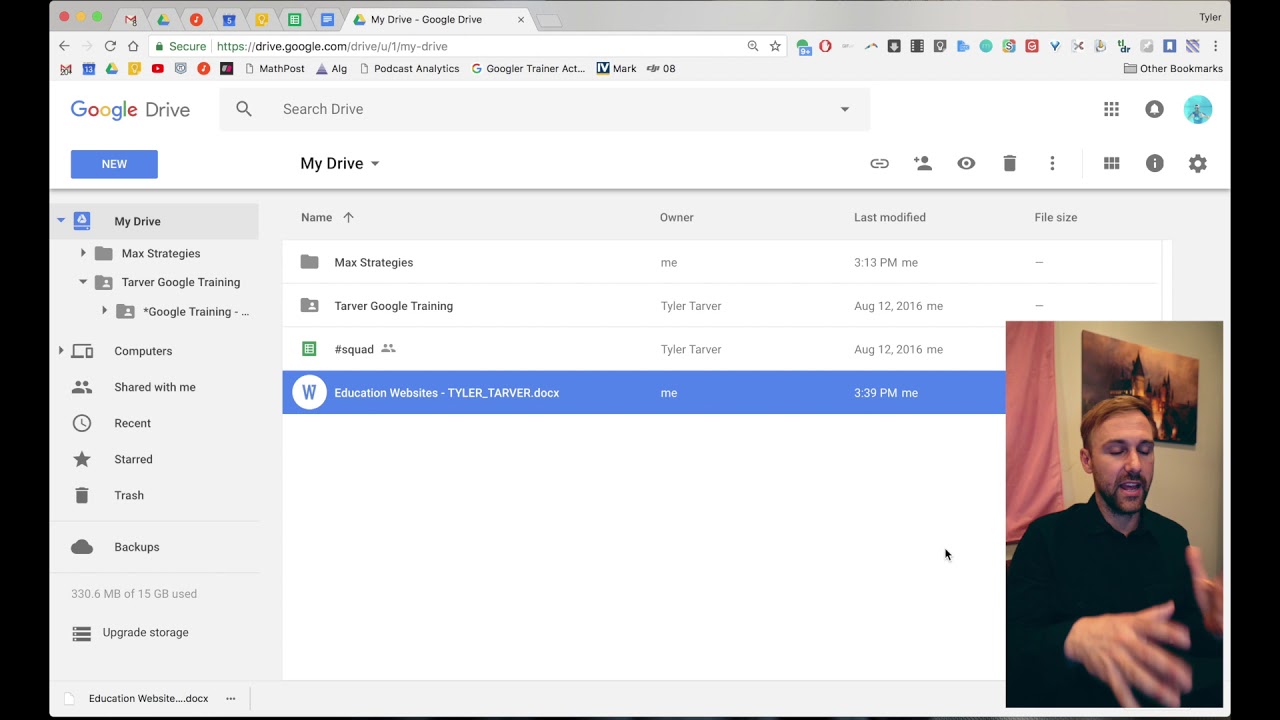Viewport: 1280px width, 720px height.
Task: Click the YouTube bookmark icon
Action: click(157, 69)
